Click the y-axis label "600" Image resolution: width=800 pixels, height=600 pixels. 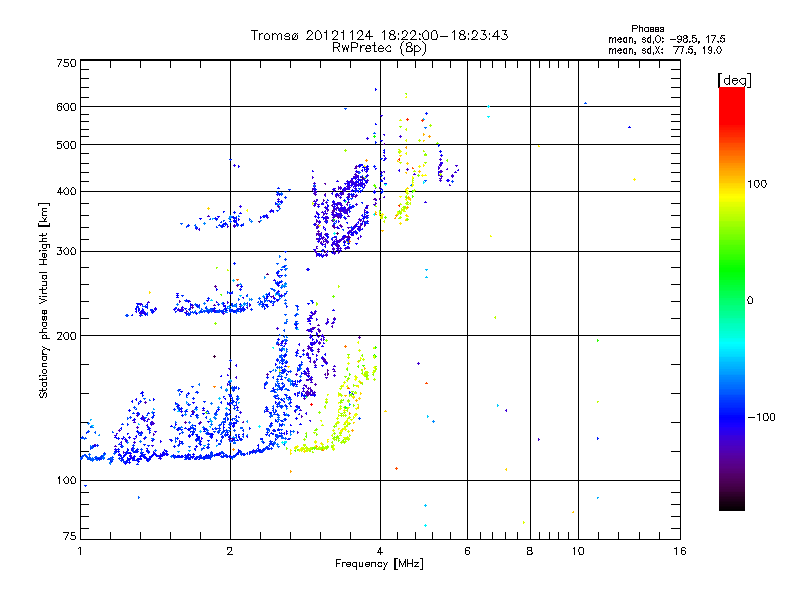tap(66, 107)
